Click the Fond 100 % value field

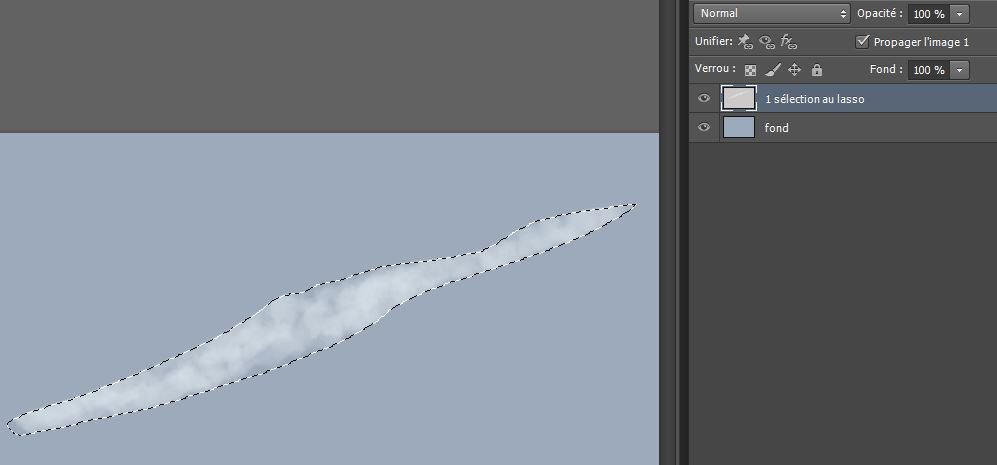(x=927, y=70)
